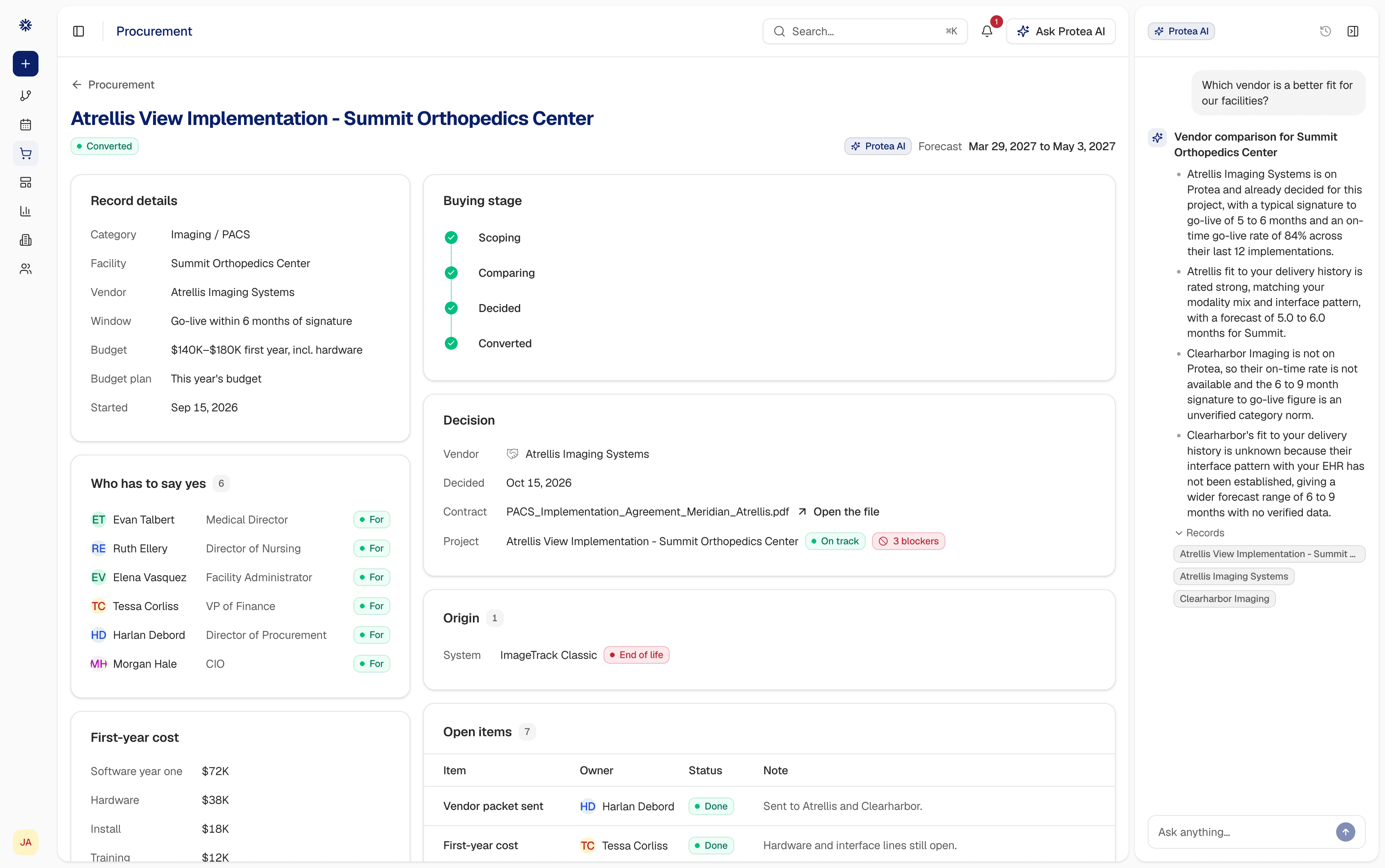
Task: Click the TC avatar in Open items
Action: point(588,846)
